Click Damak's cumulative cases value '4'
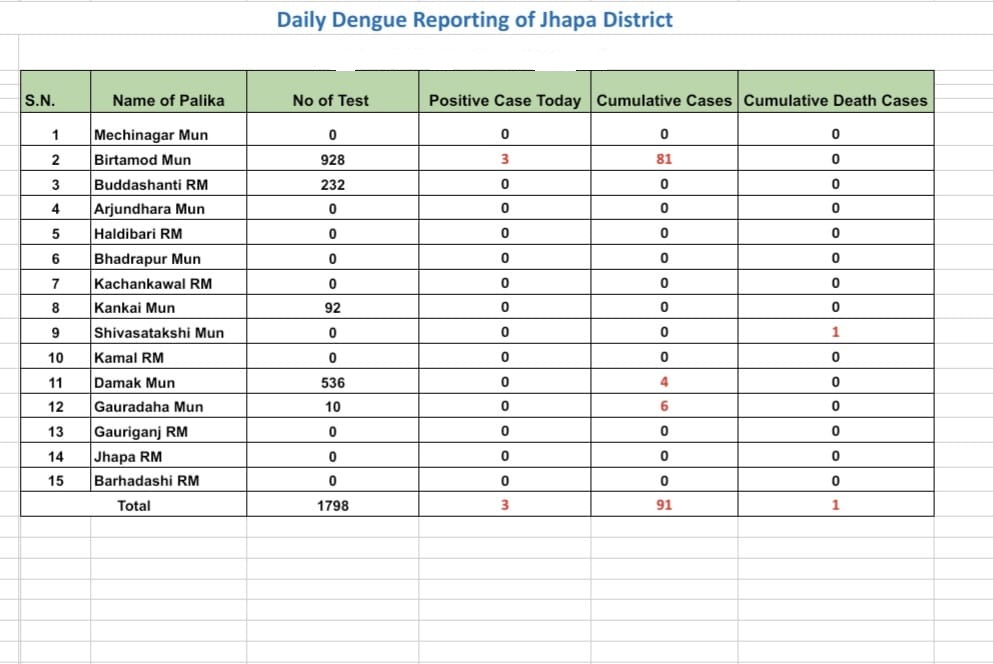993x664 pixels. point(664,382)
